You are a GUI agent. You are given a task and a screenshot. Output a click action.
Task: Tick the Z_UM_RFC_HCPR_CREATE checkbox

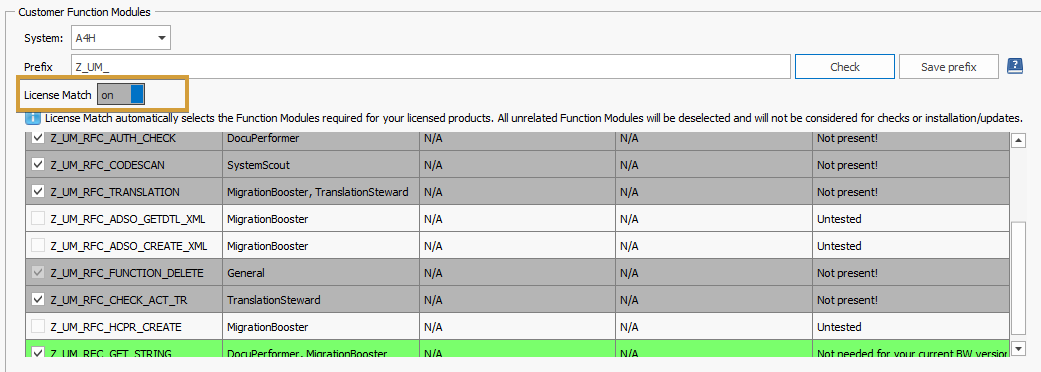39,327
